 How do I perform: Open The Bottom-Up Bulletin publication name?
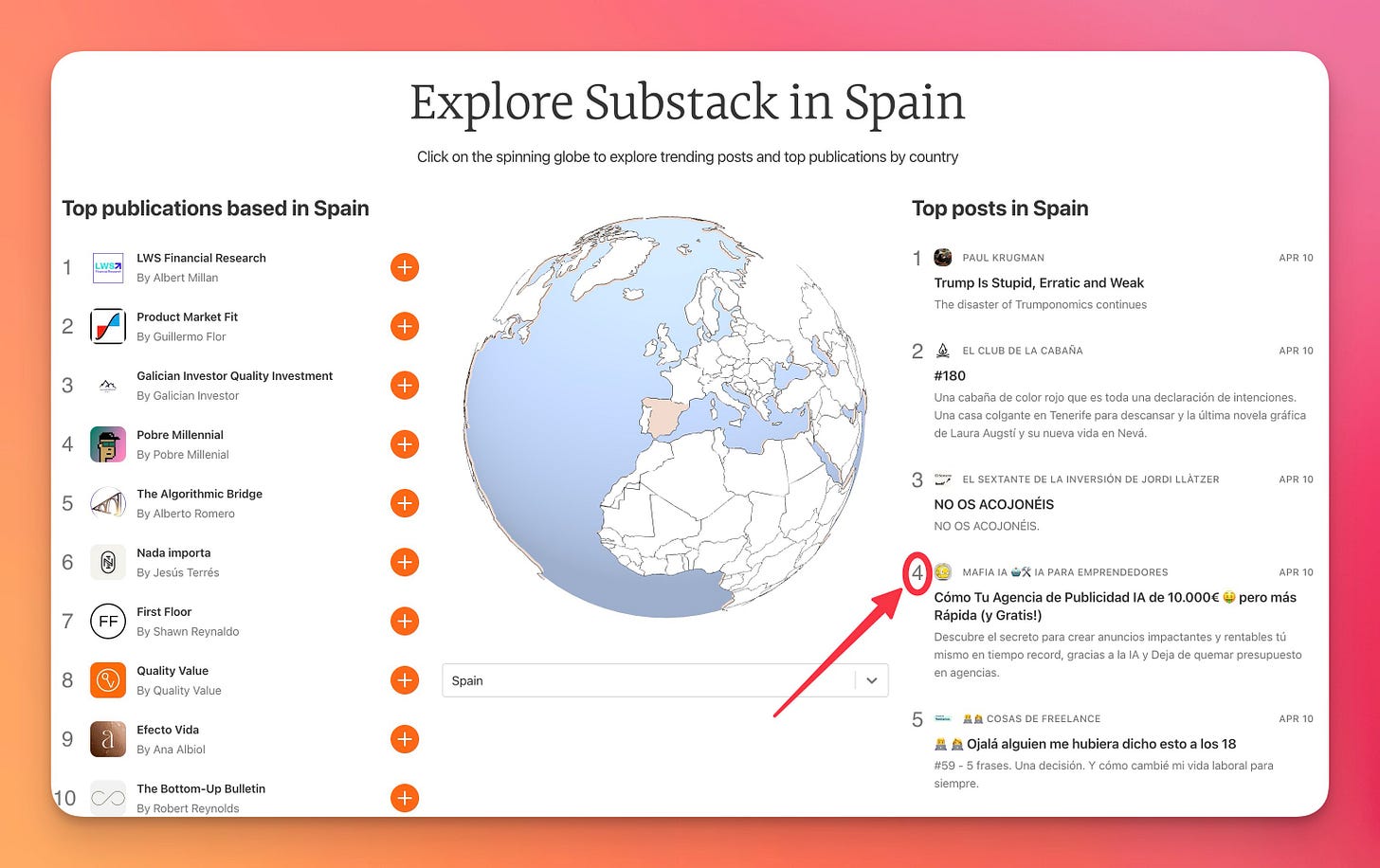click(x=201, y=788)
